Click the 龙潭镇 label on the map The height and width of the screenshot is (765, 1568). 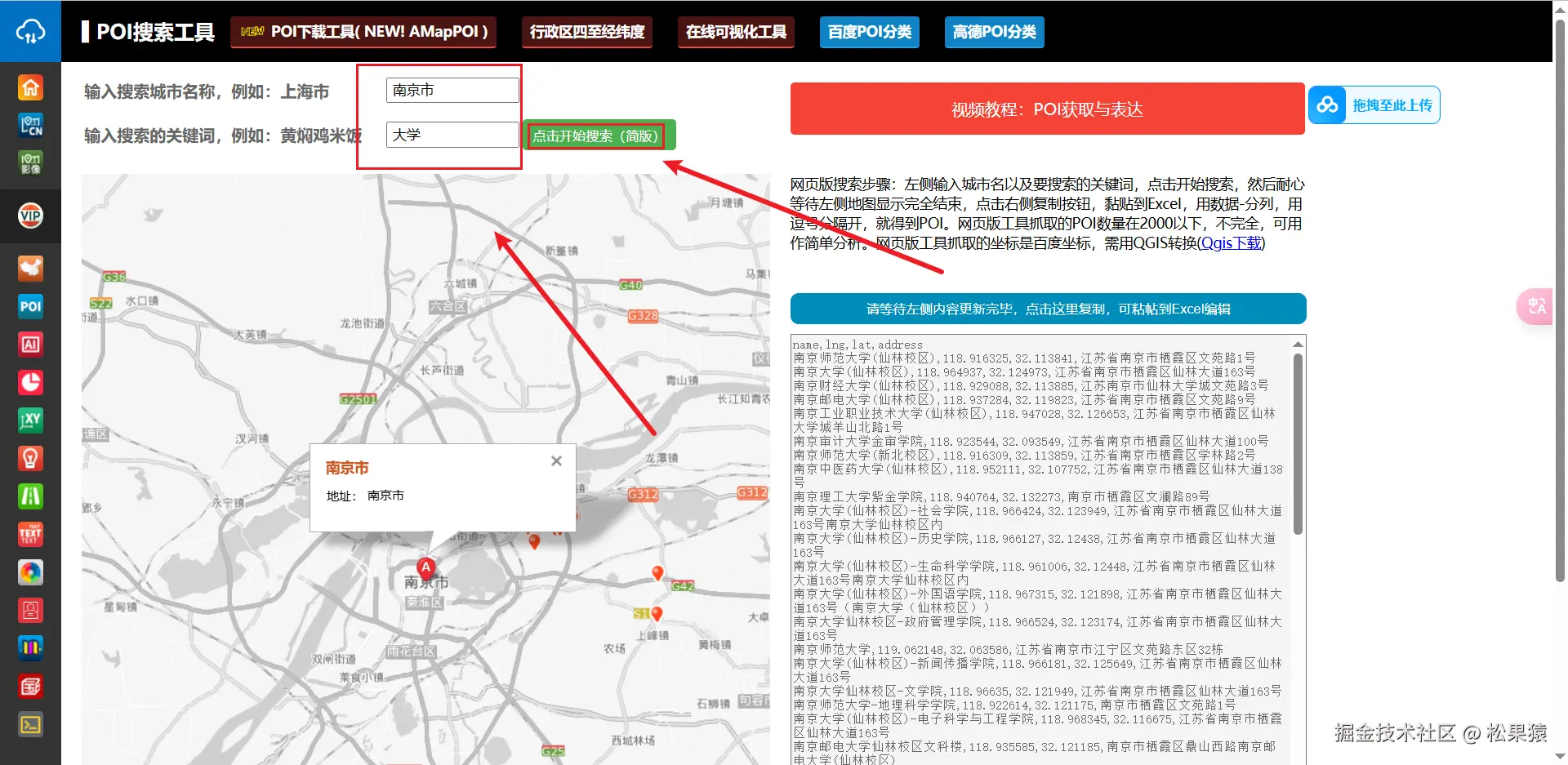(661, 457)
